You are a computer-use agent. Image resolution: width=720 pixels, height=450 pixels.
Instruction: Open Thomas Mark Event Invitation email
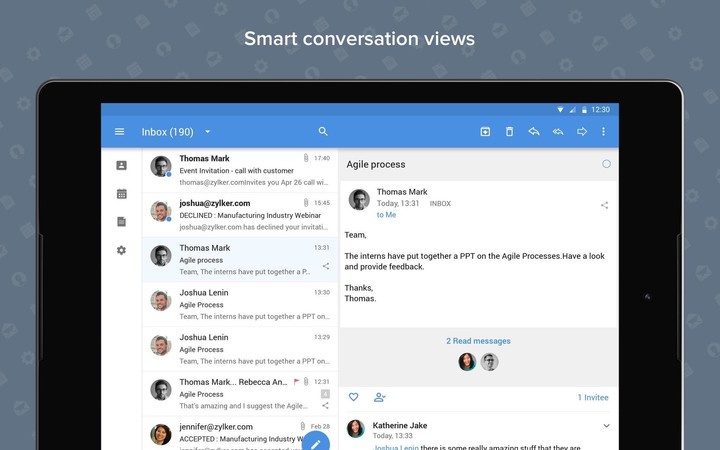(x=240, y=170)
